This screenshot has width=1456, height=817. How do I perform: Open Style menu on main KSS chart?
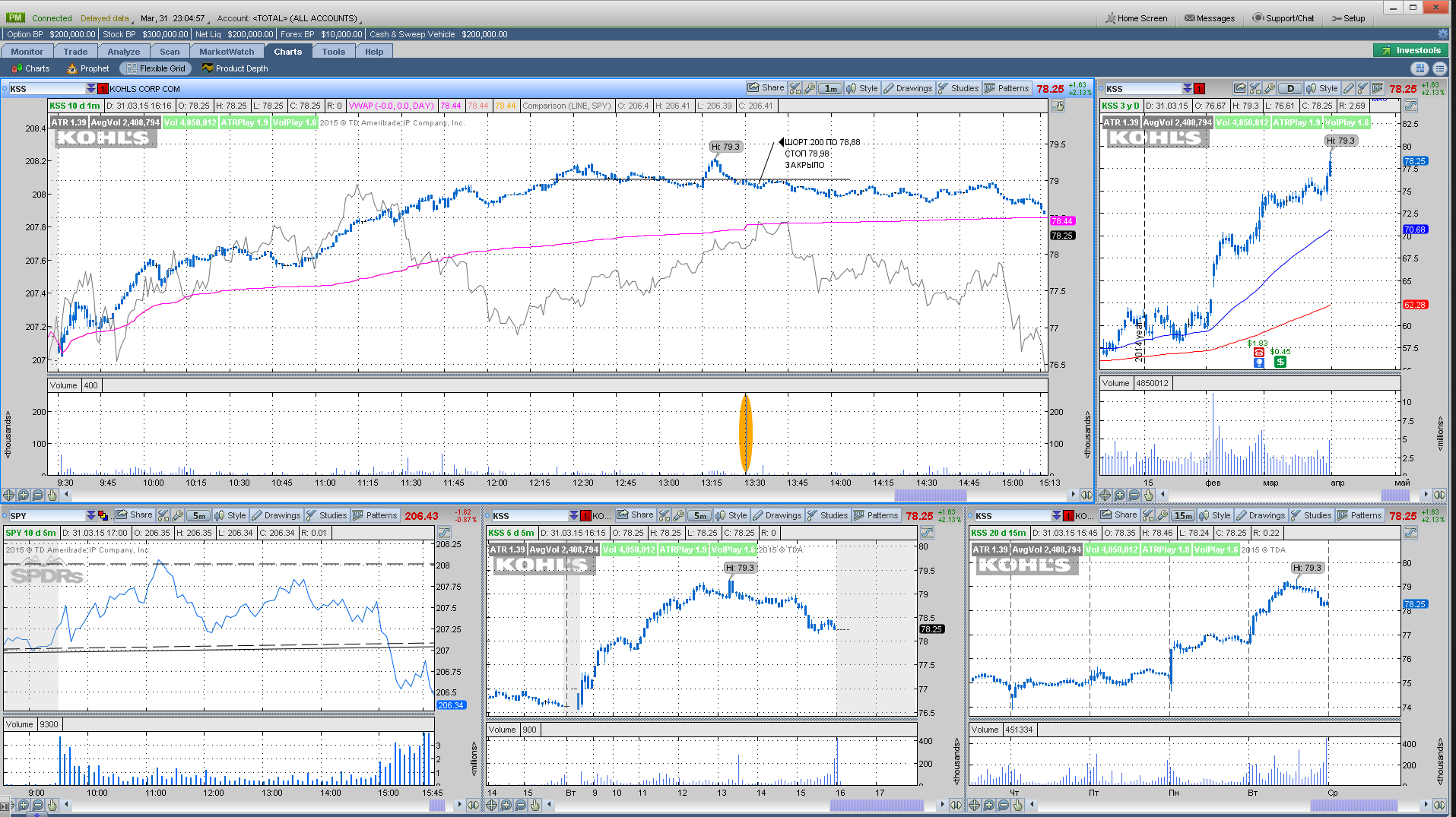[x=862, y=88]
